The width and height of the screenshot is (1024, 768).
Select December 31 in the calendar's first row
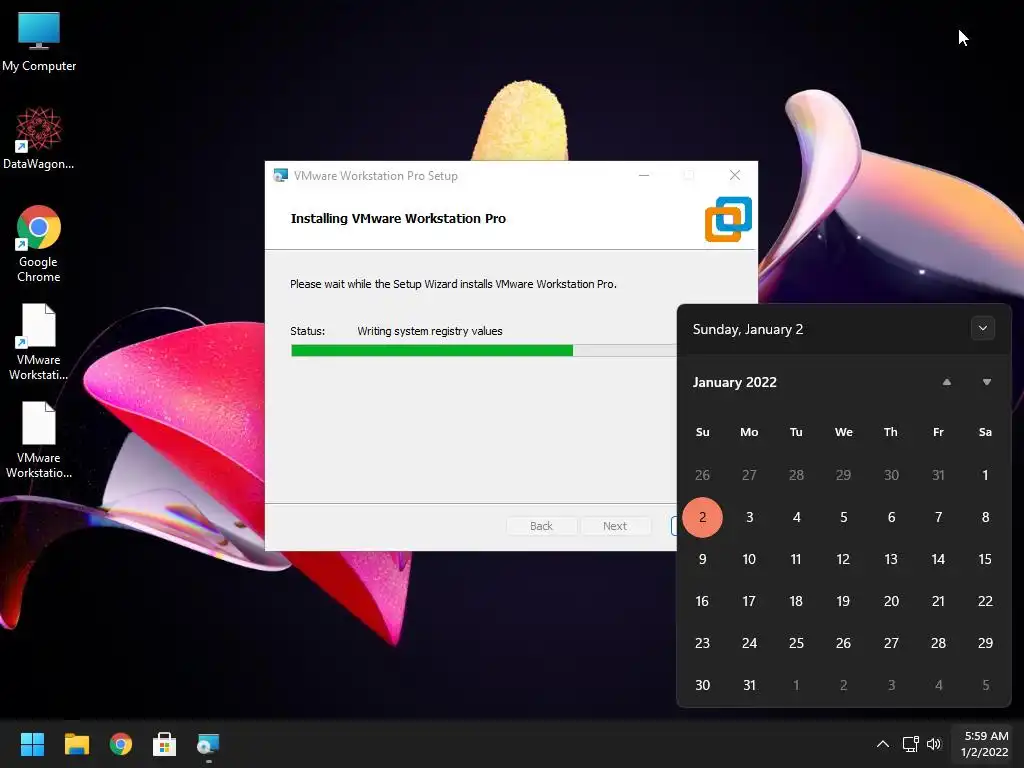click(x=938, y=475)
